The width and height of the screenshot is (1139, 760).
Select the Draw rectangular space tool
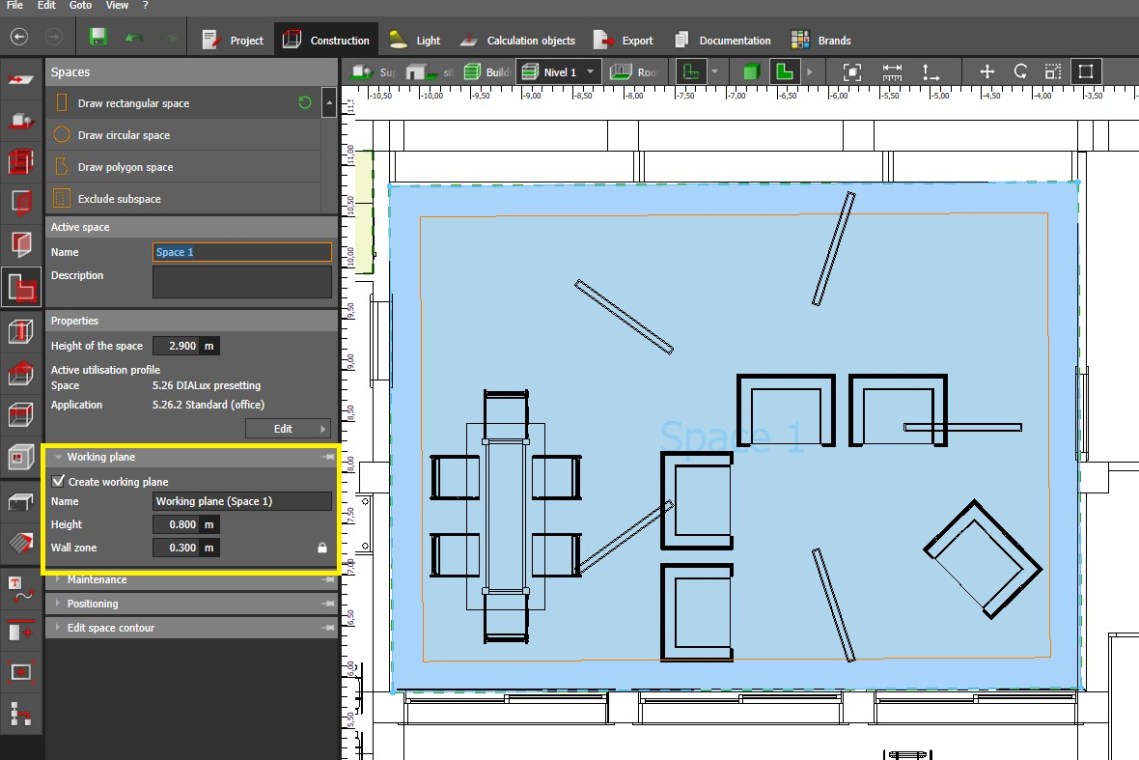pos(133,103)
